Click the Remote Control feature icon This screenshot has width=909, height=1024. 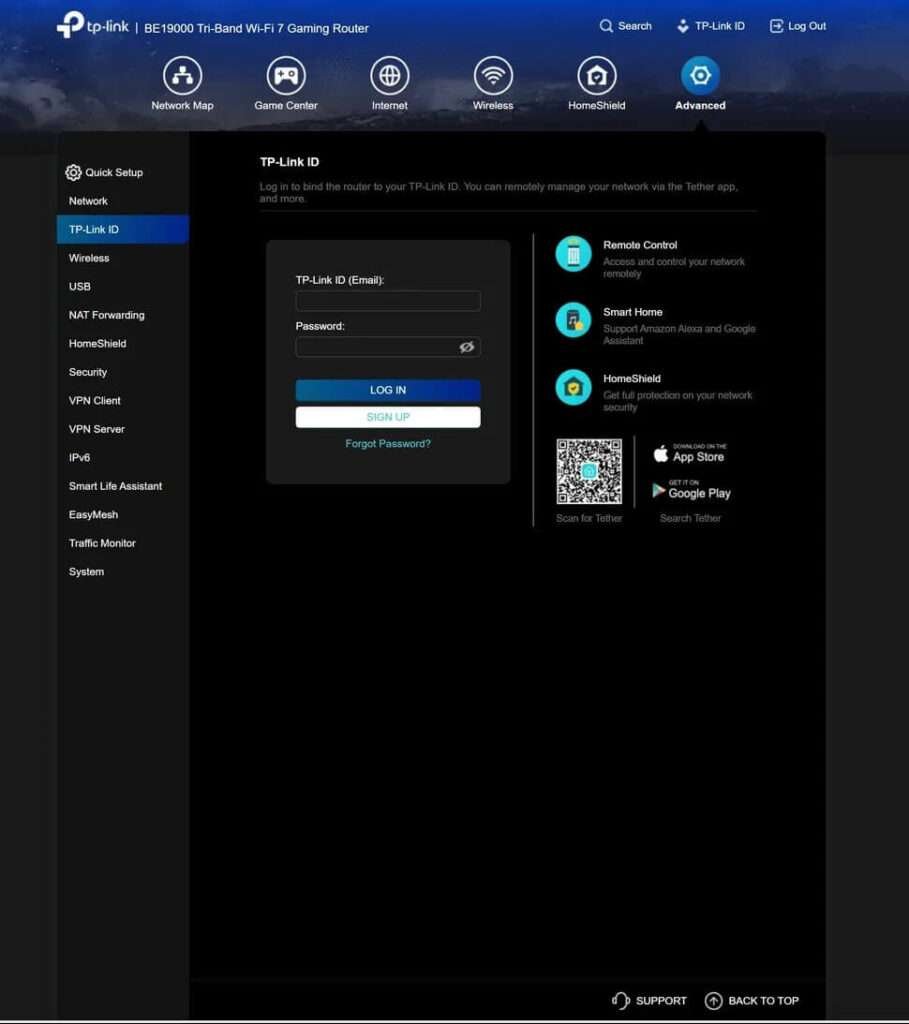pos(573,253)
